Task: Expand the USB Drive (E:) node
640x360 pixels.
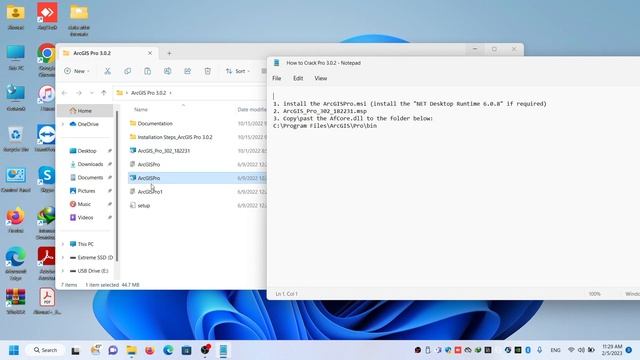Action: (63, 271)
